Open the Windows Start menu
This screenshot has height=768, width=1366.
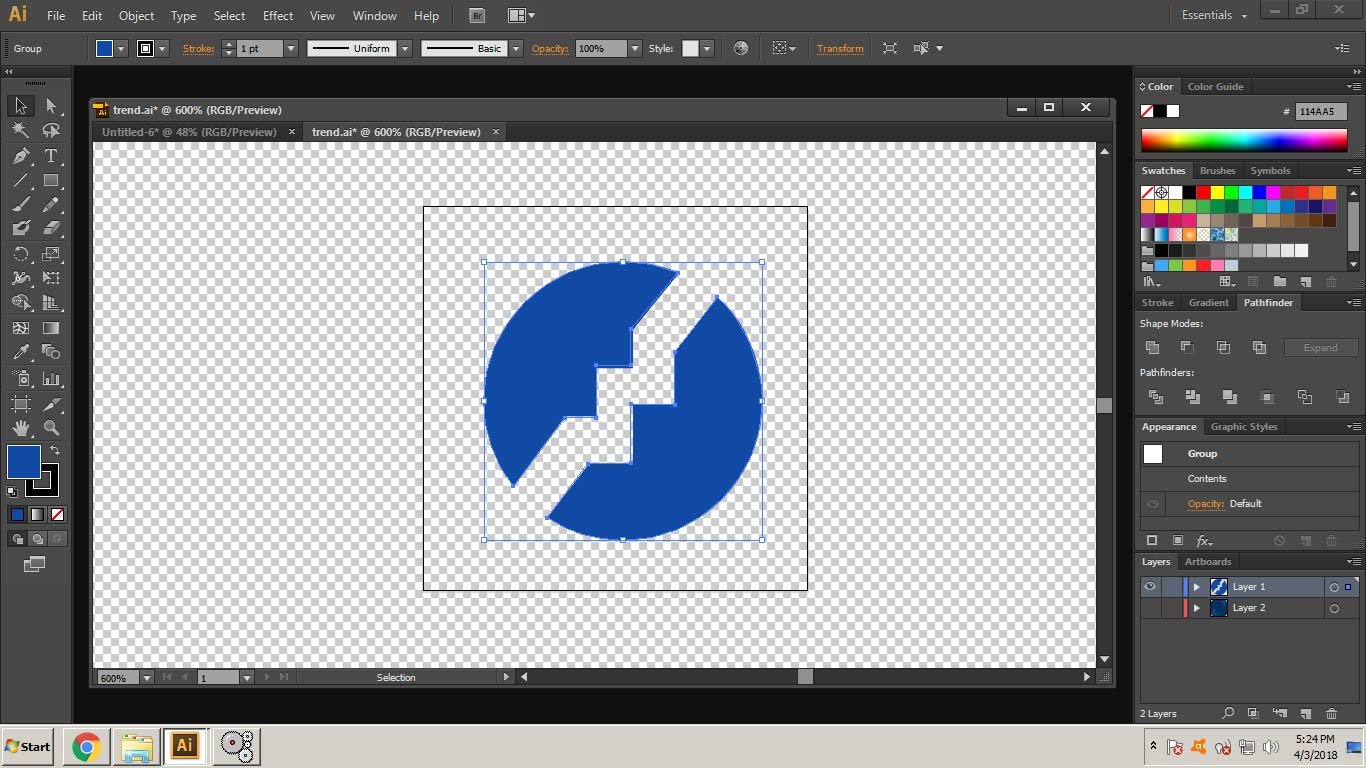pos(28,746)
